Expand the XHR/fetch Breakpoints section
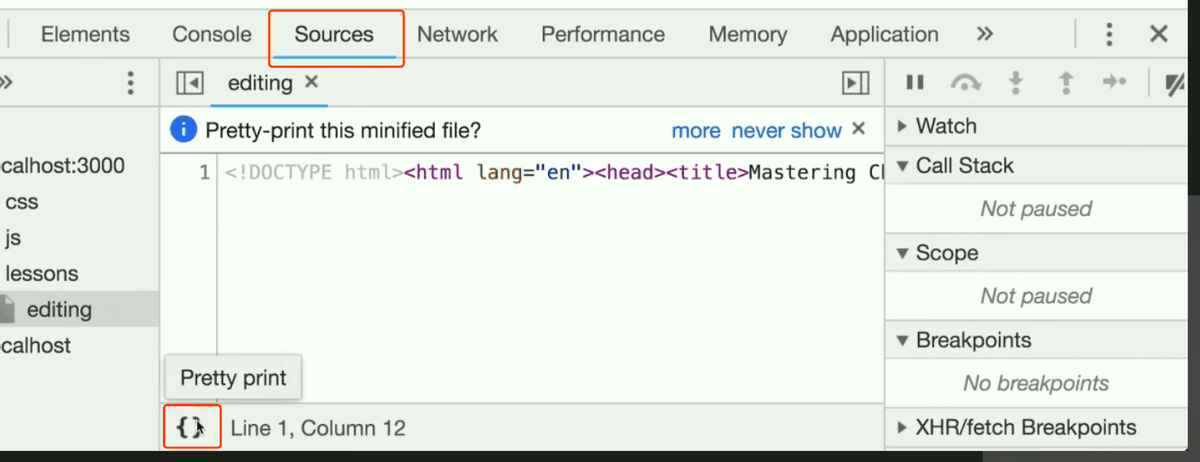This screenshot has width=1200, height=462. pyautogui.click(x=1015, y=427)
